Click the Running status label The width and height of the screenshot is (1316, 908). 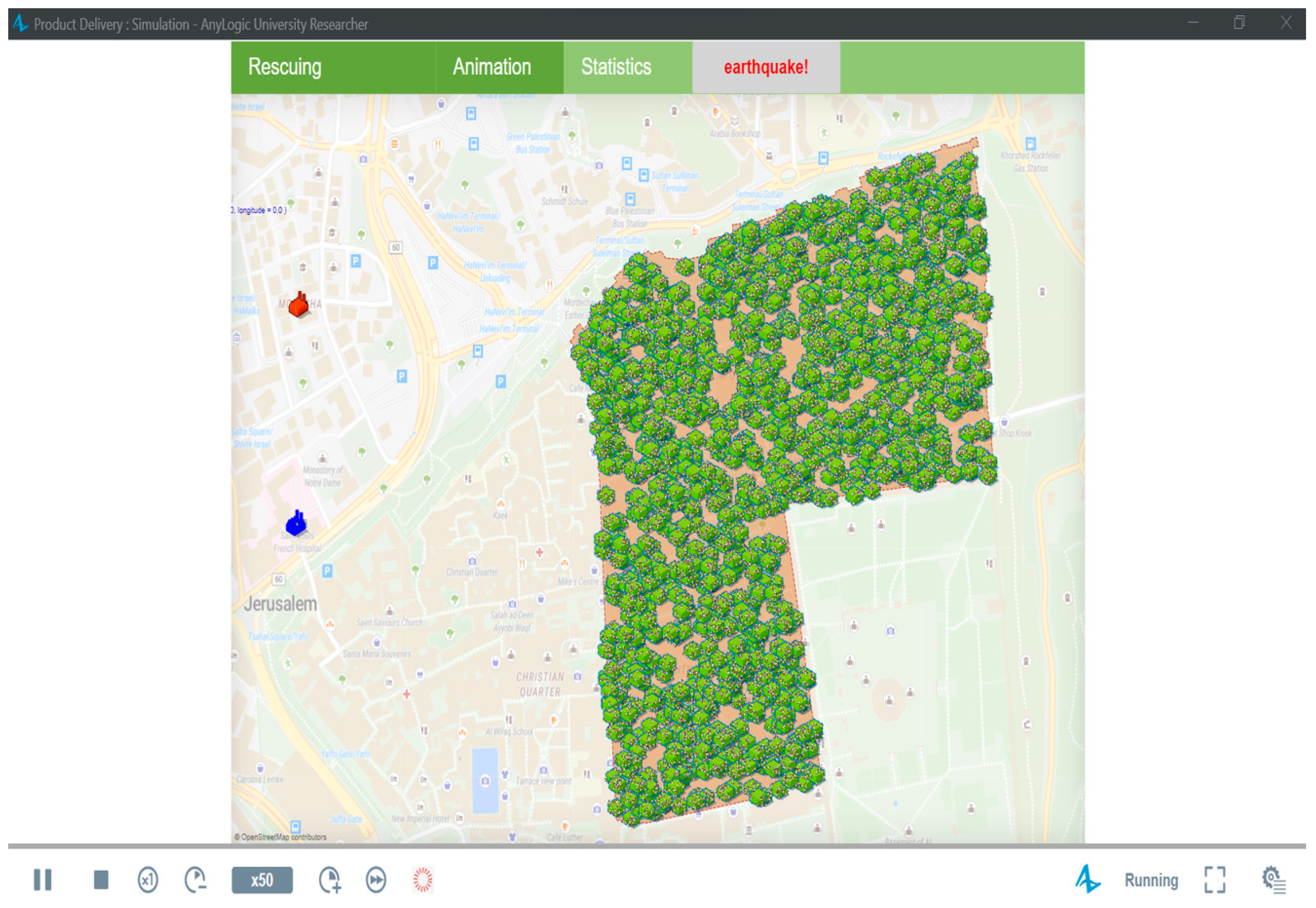tap(1151, 880)
